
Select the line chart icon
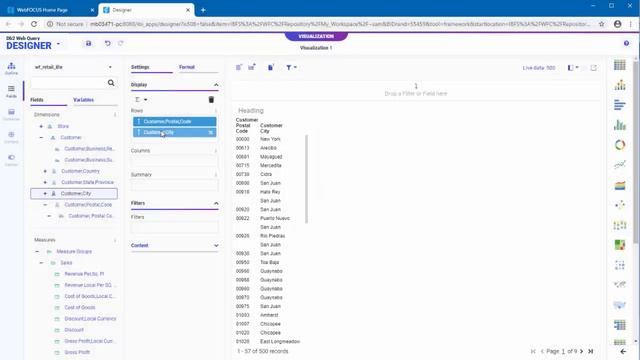620,165
